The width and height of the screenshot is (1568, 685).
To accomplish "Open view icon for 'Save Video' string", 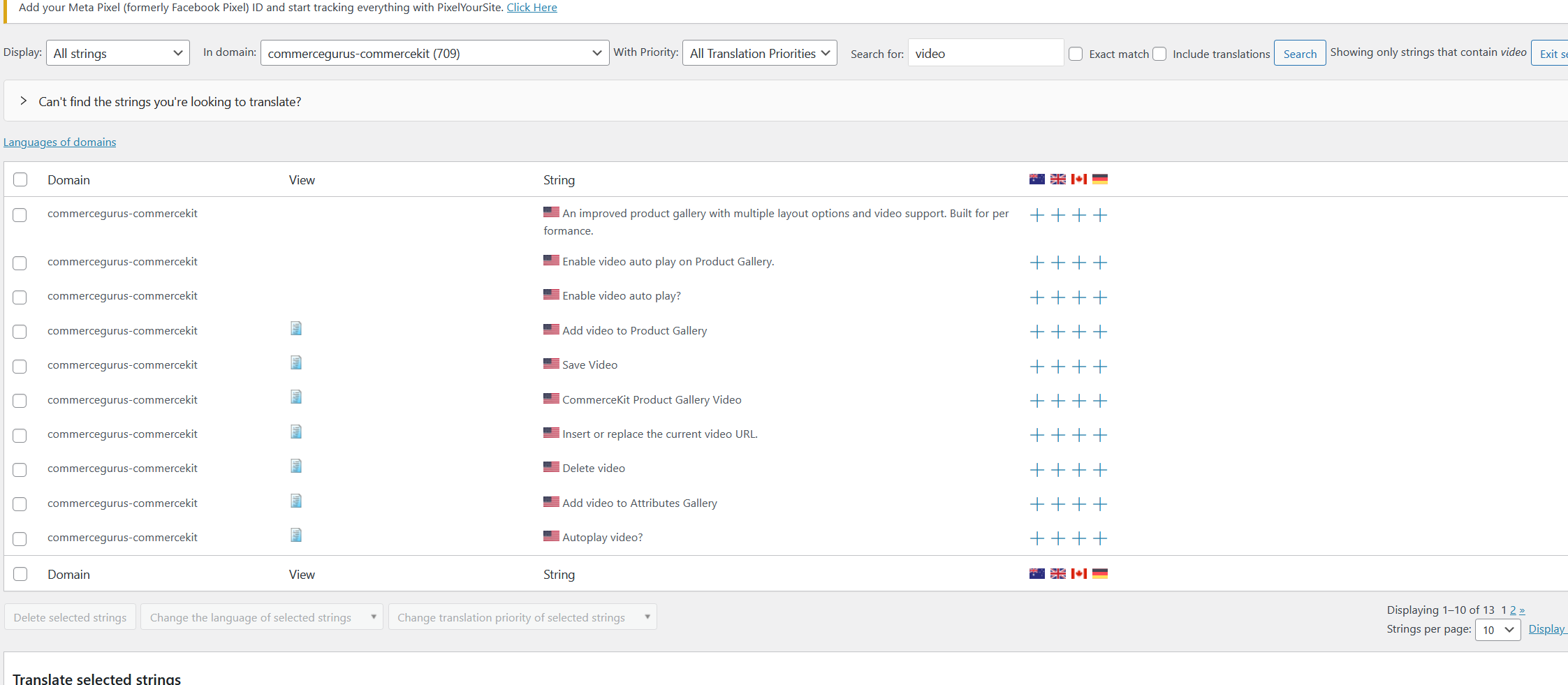I will [x=296, y=363].
